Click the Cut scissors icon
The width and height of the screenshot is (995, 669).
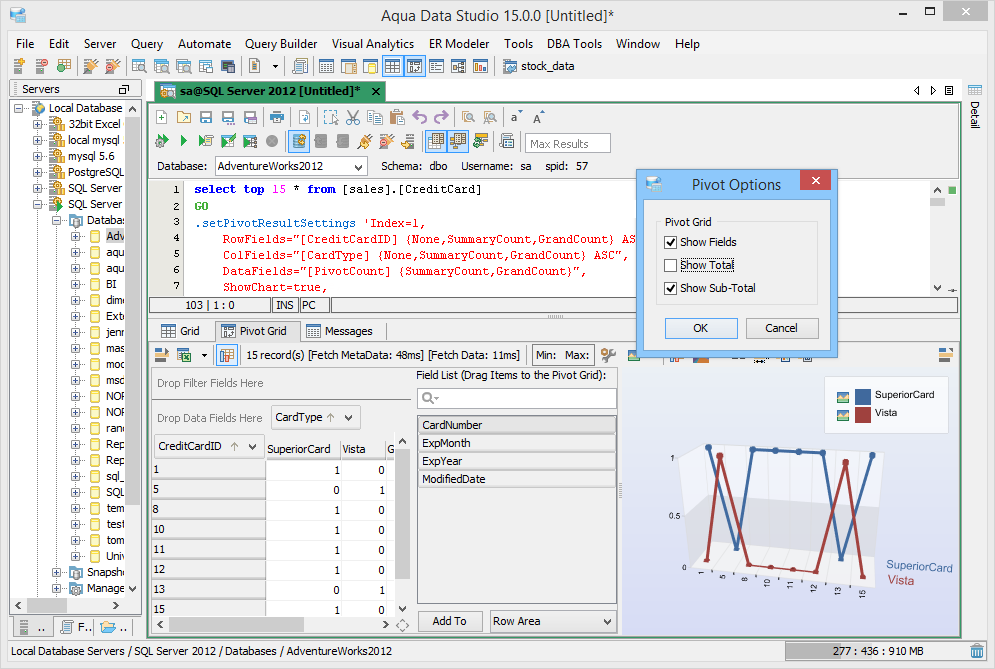(353, 117)
